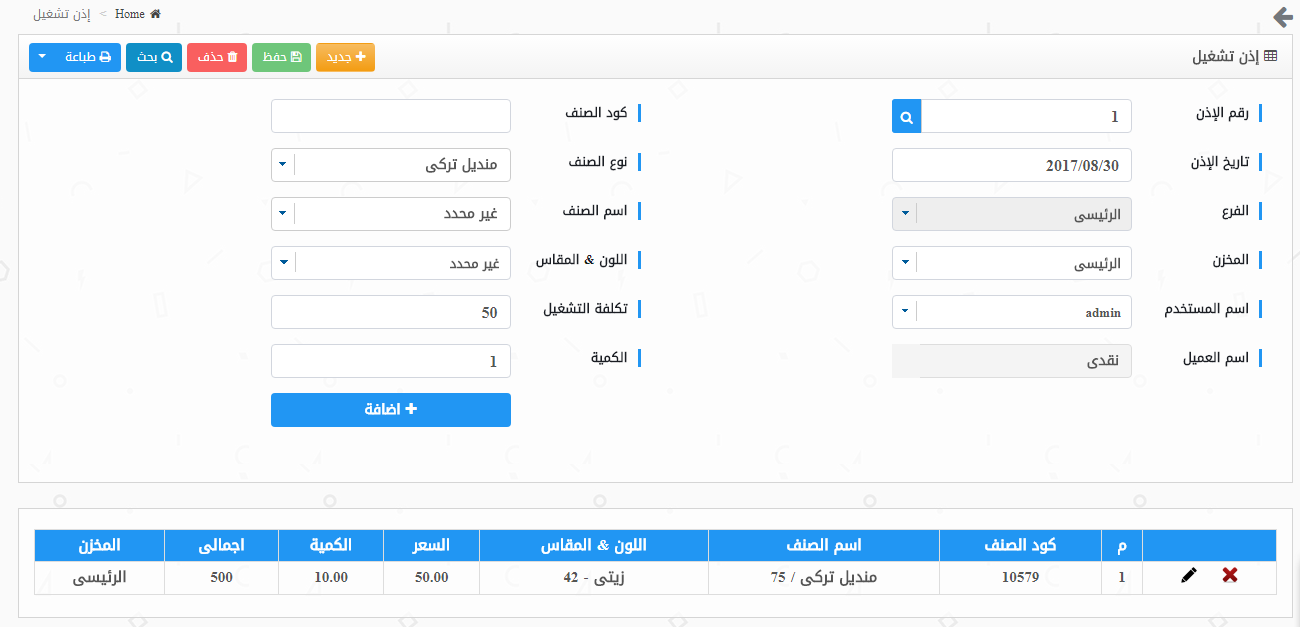Click the back arrow icon at top right
1300x627 pixels.
tap(1282, 17)
